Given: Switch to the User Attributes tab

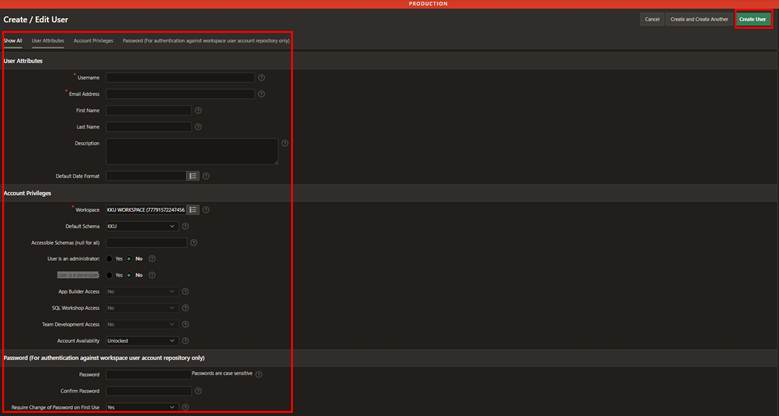Looking at the screenshot, I should click(x=48, y=41).
